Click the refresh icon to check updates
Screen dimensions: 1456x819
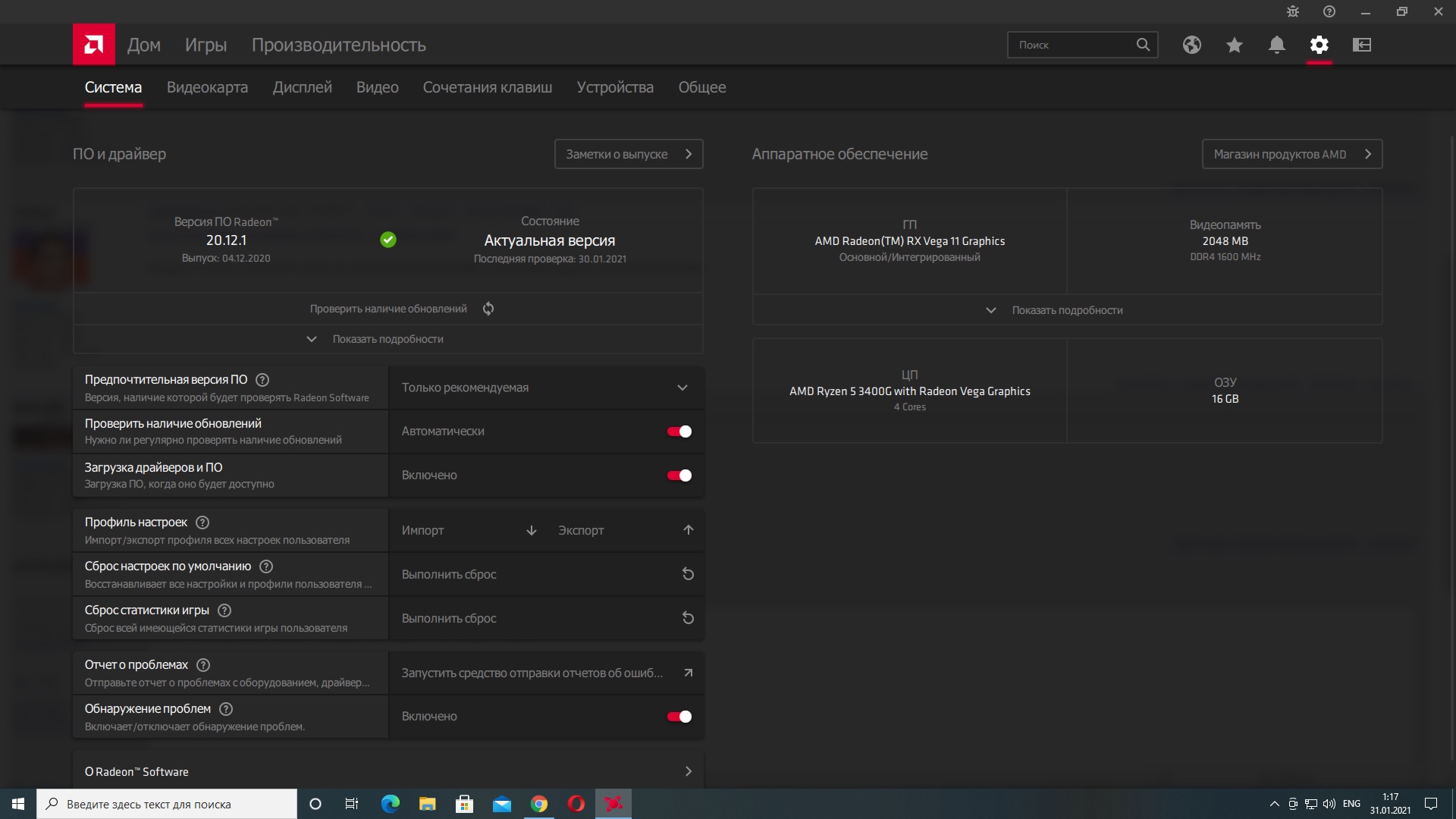point(488,309)
